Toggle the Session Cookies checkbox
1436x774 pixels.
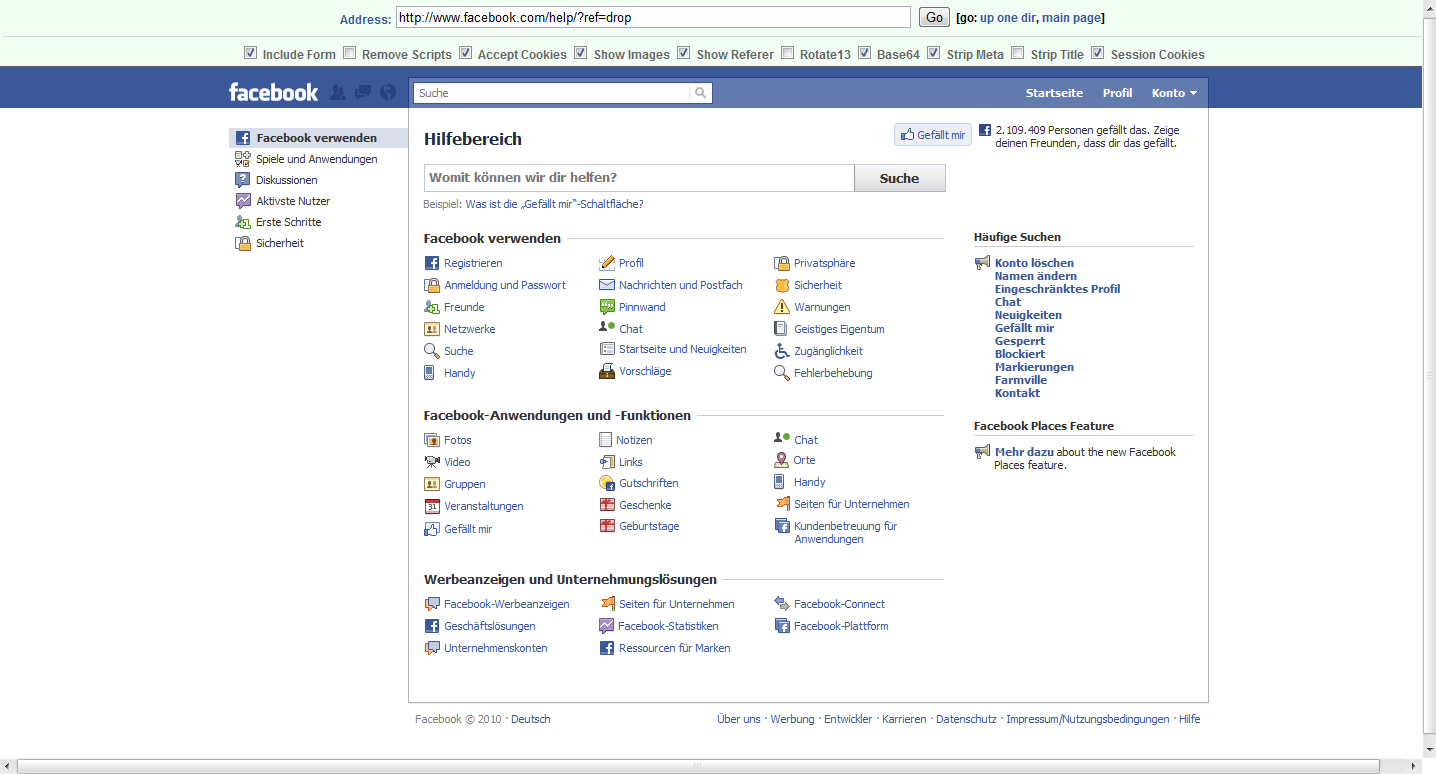point(1098,53)
